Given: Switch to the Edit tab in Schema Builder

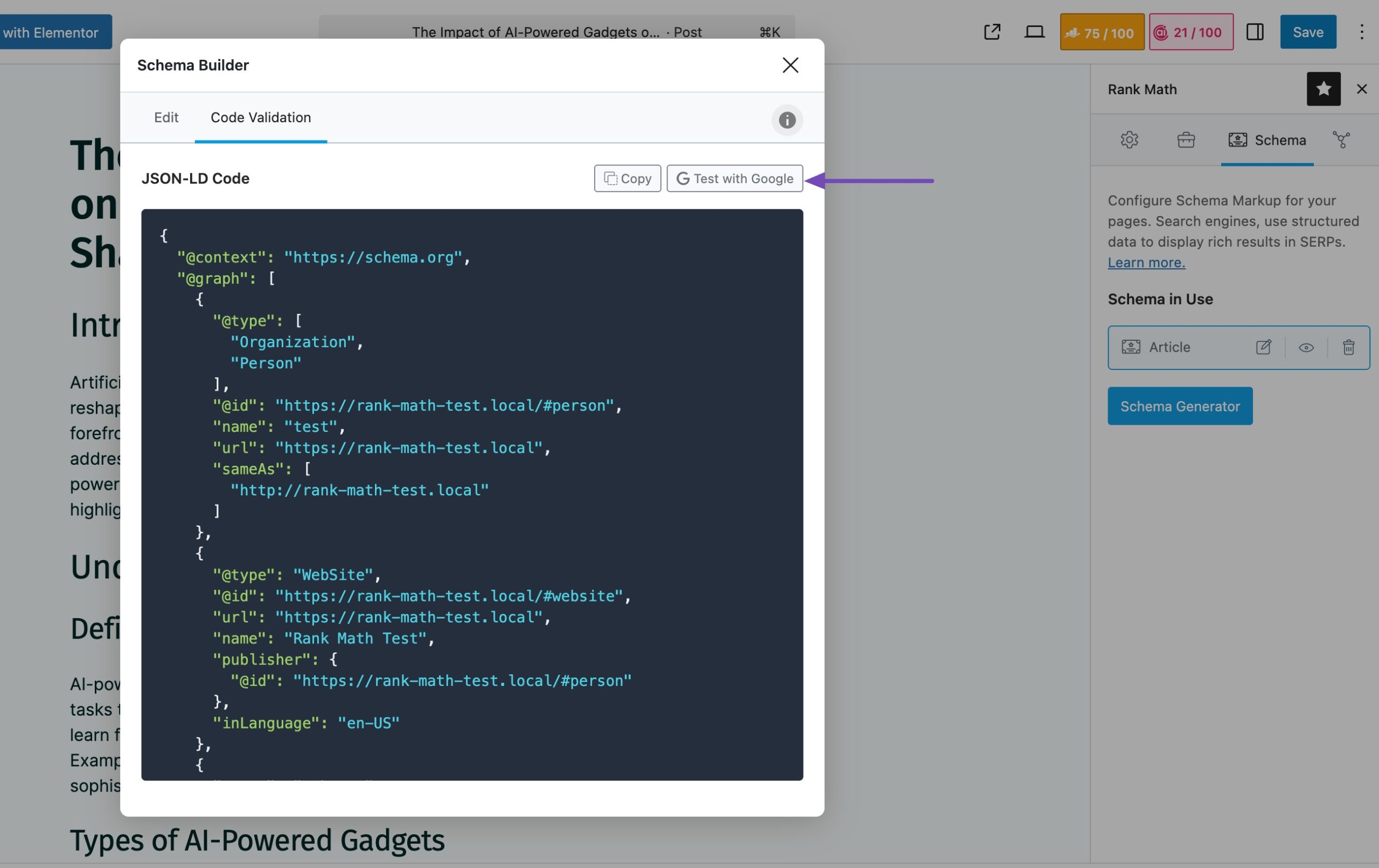Looking at the screenshot, I should click(166, 117).
